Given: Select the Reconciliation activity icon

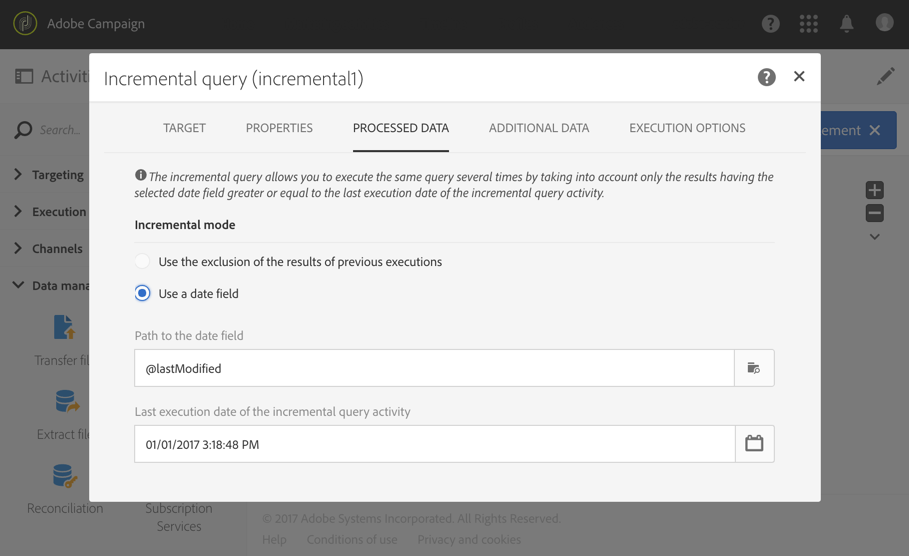Looking at the screenshot, I should click(64, 475).
